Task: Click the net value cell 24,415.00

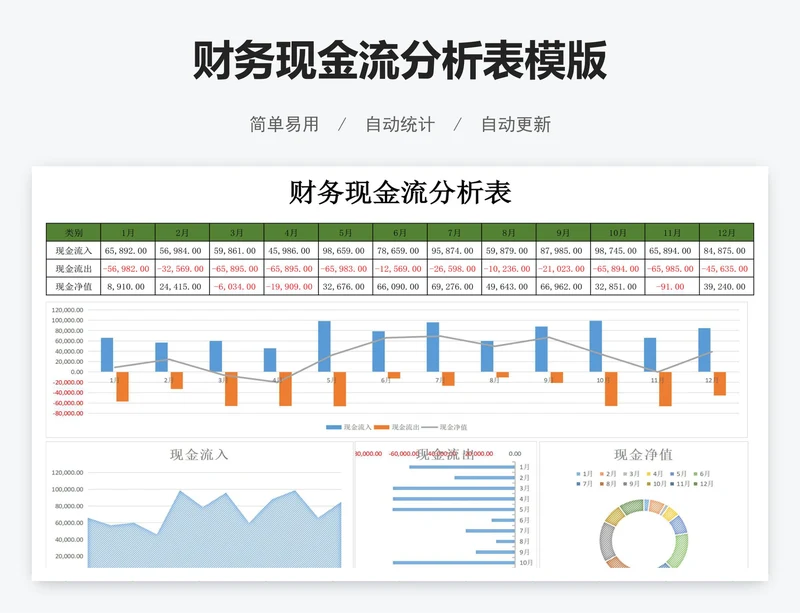Action: point(182,286)
